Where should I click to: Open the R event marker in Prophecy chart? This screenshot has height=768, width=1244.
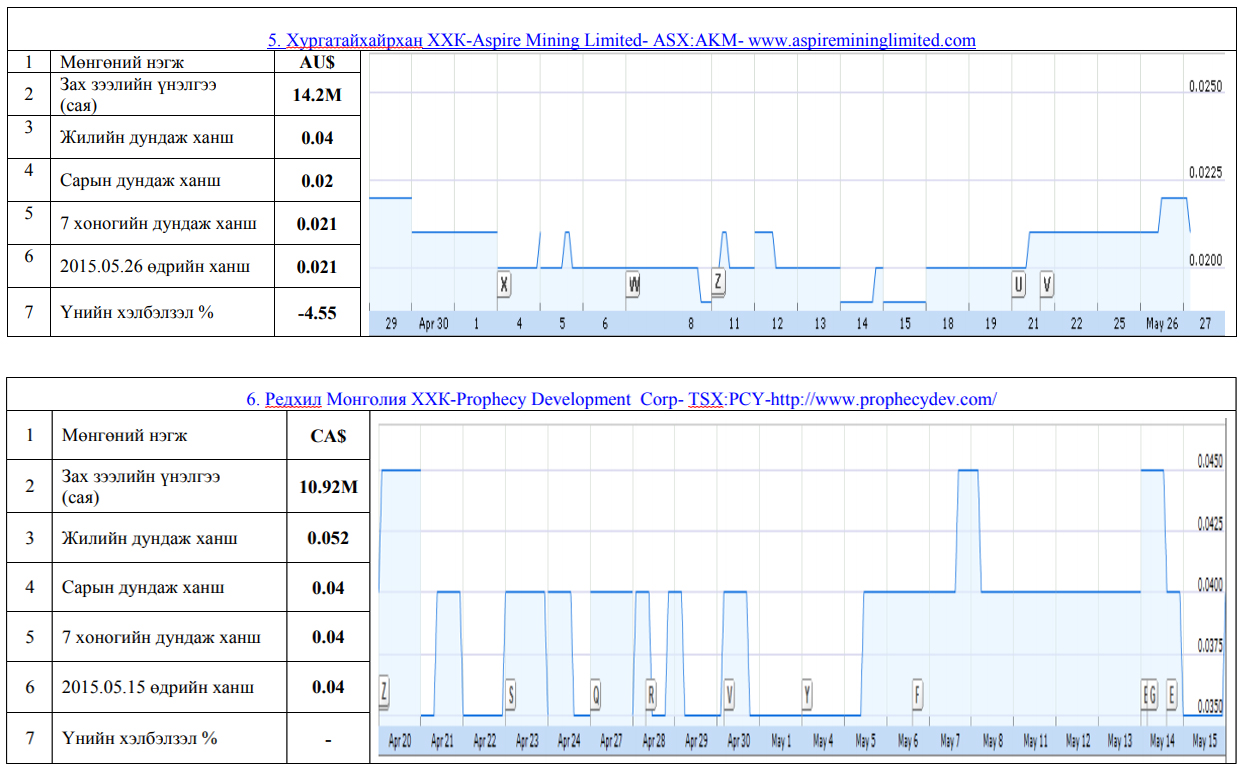pos(651,693)
